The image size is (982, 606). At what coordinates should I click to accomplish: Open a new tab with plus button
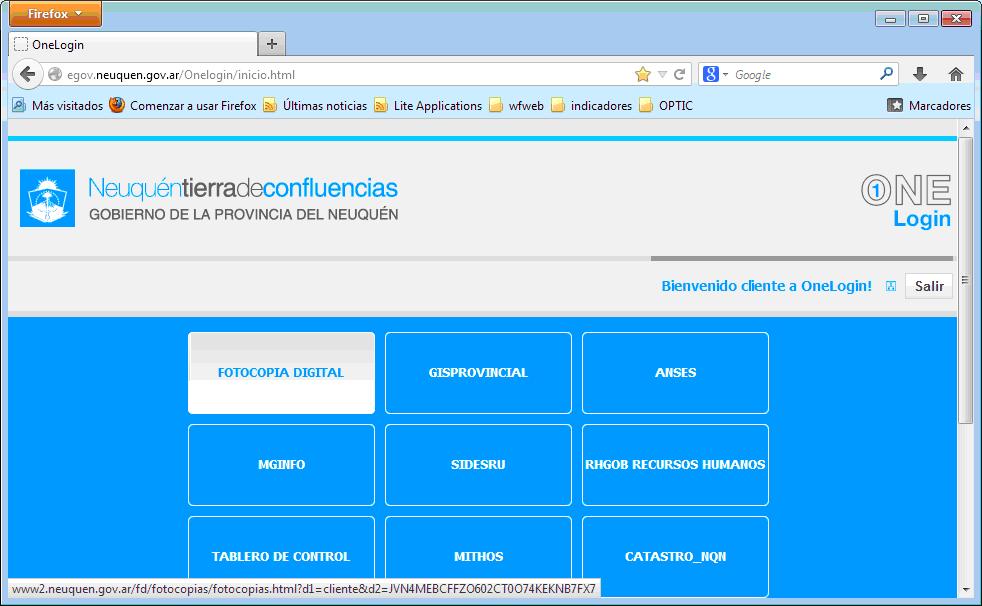272,44
